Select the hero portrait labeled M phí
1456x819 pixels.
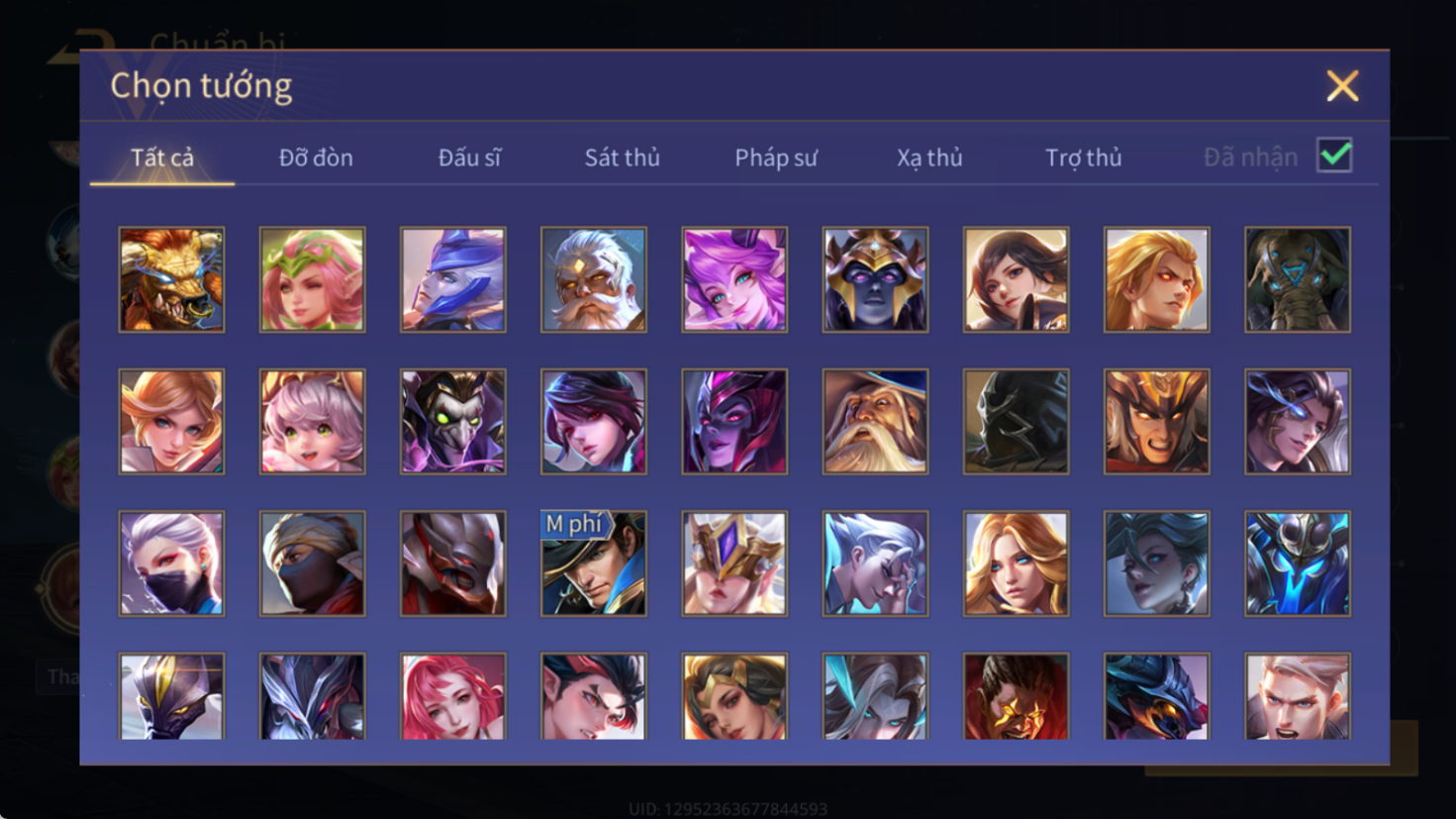tap(594, 563)
